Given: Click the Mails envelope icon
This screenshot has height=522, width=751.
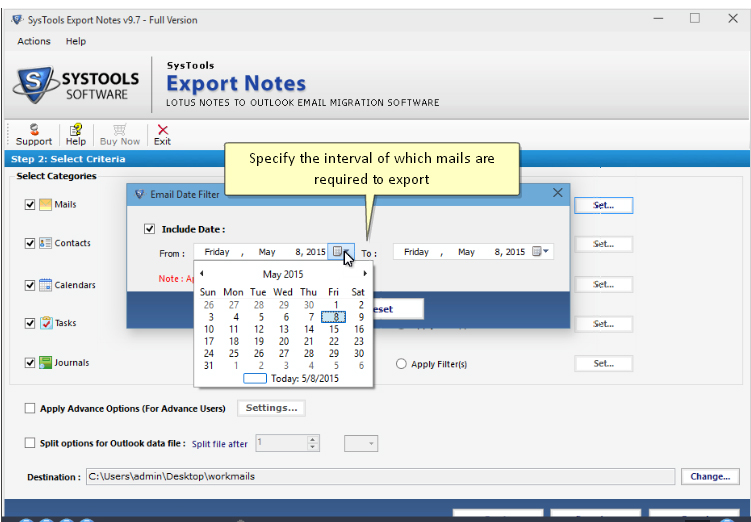Looking at the screenshot, I should (x=46, y=205).
